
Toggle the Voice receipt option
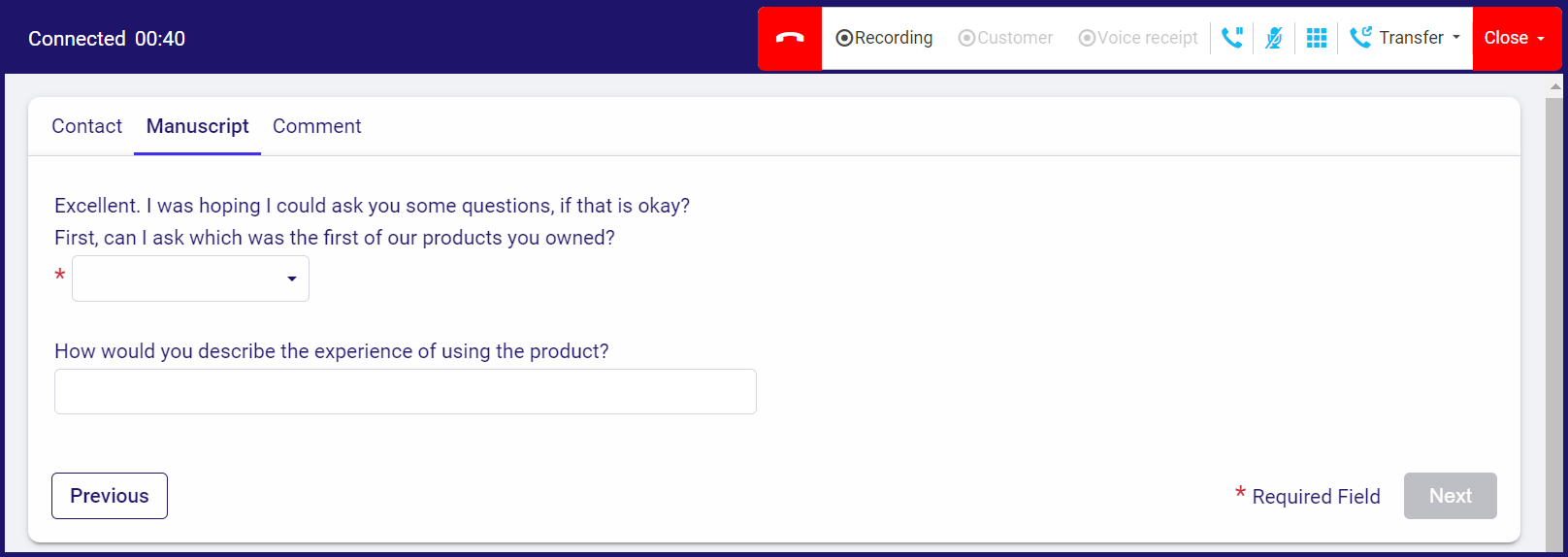pos(1138,38)
